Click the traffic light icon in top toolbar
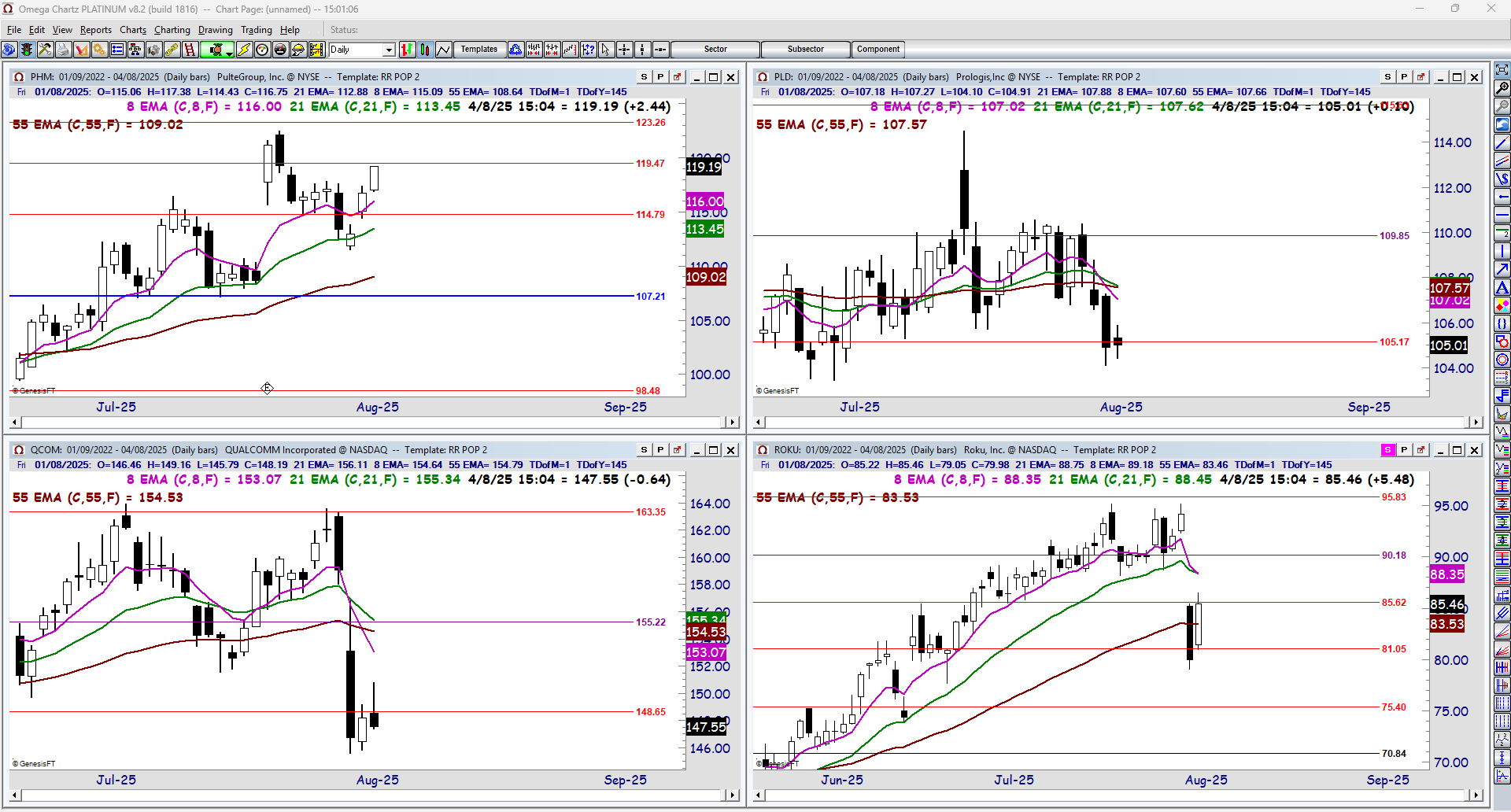1511x812 pixels. pyautogui.click(x=27, y=50)
